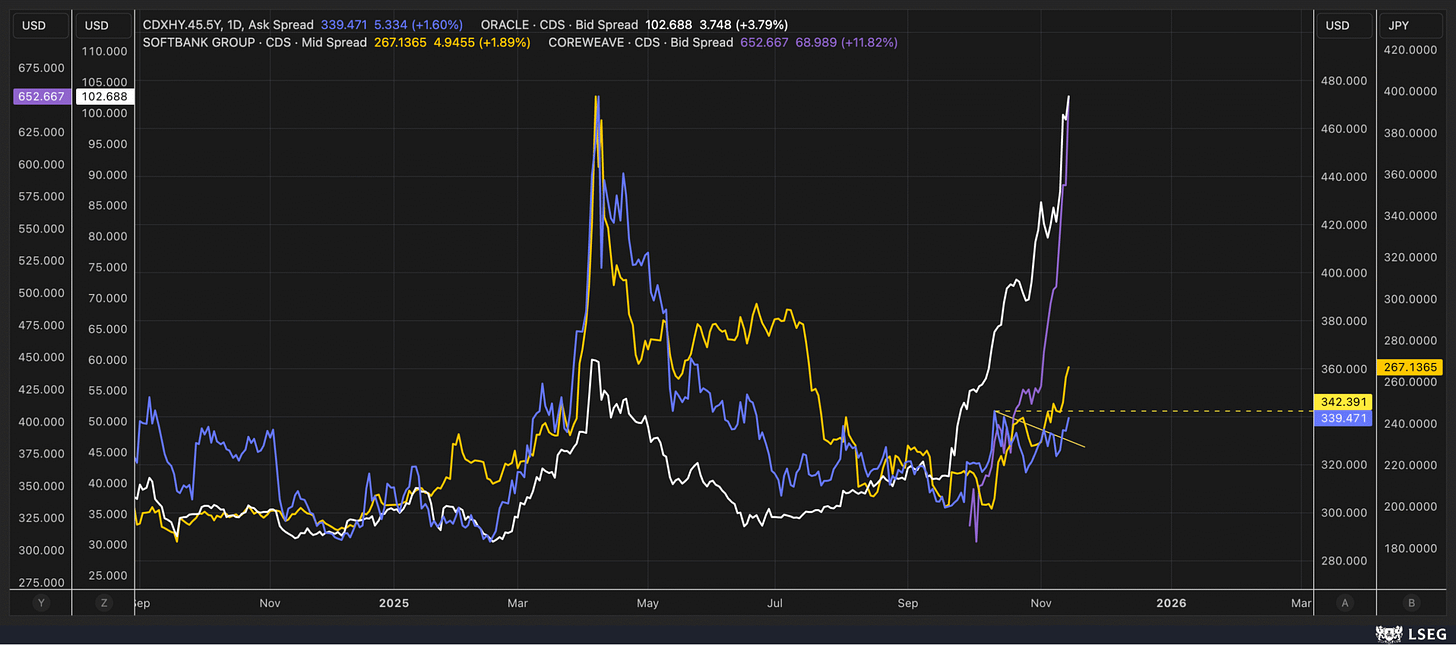Open the JPY currency selector
Screen dimensions: 1456x645
coord(1410,24)
